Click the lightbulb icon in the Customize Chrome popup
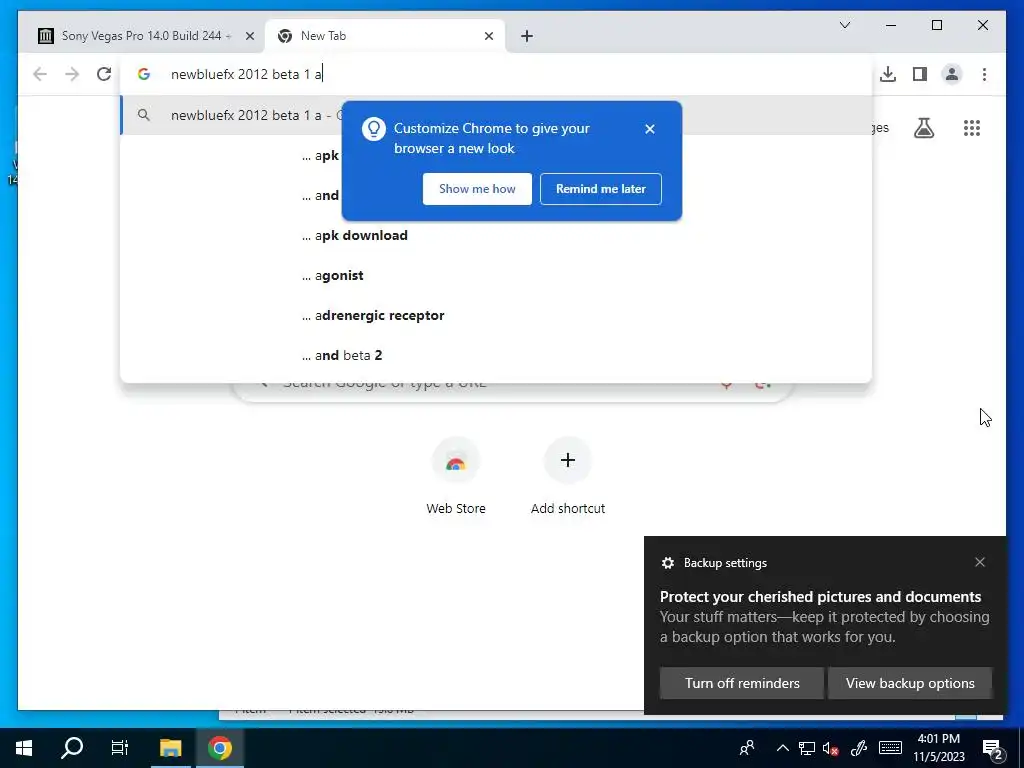 [374, 129]
